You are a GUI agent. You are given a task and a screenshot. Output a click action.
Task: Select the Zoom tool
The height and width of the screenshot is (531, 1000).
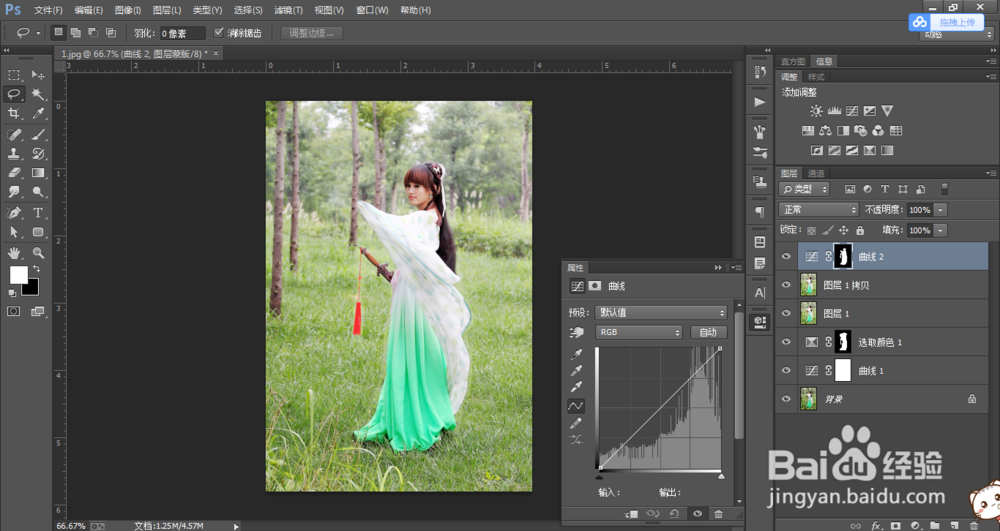pos(38,253)
